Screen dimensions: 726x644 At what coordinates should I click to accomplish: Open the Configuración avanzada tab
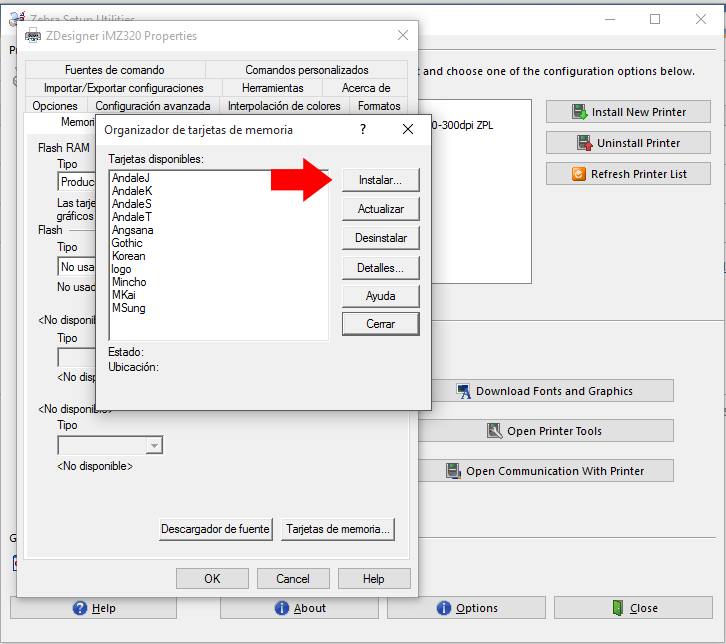(x=153, y=106)
